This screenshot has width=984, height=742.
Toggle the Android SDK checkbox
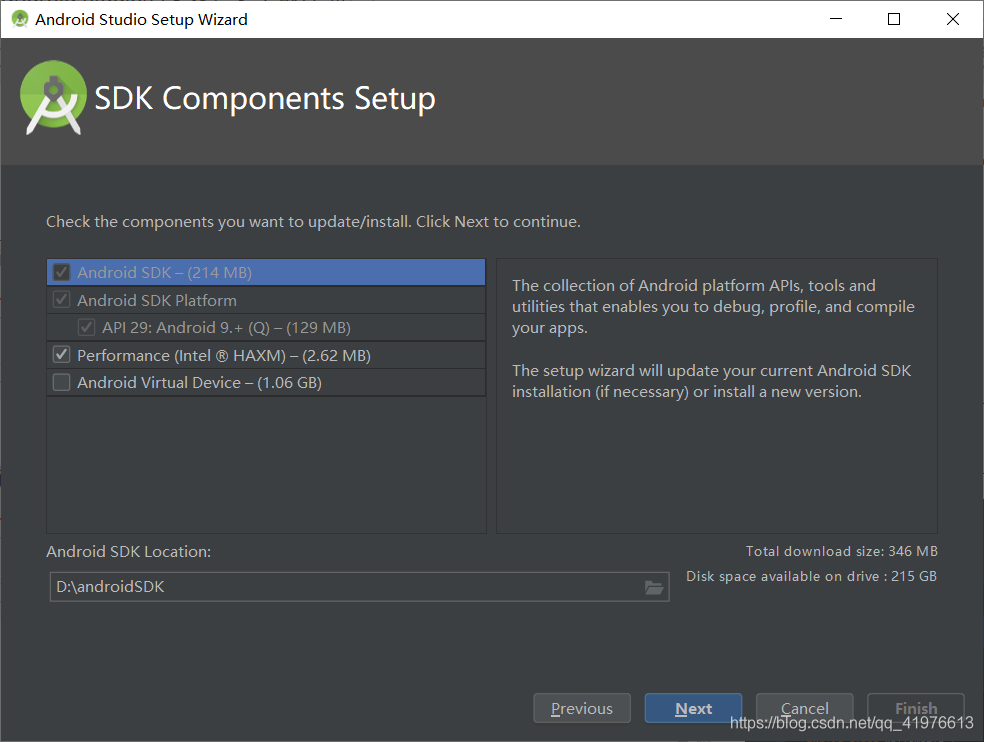(x=62, y=272)
